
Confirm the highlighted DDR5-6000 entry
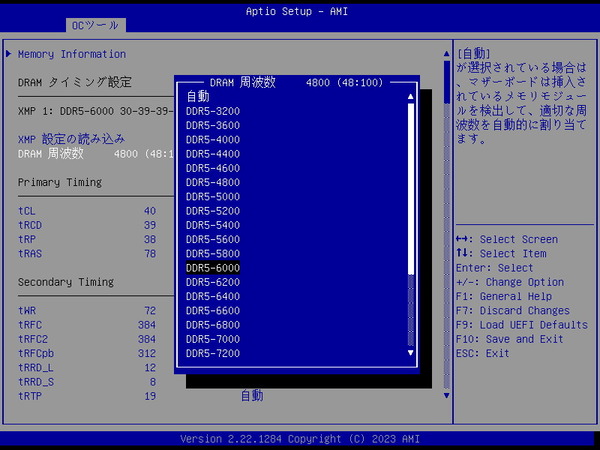coord(213,268)
